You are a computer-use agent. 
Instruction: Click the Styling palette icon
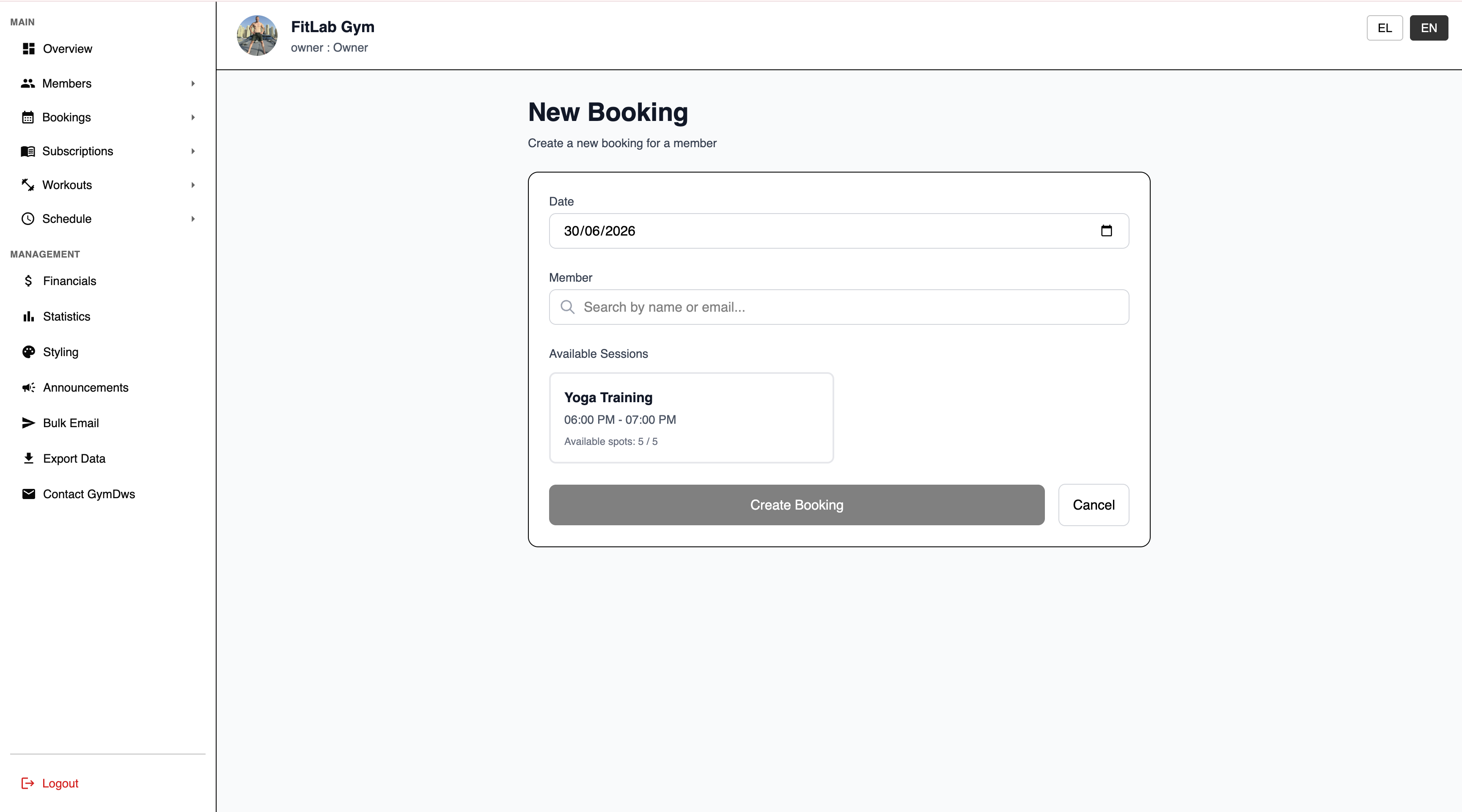tap(28, 352)
